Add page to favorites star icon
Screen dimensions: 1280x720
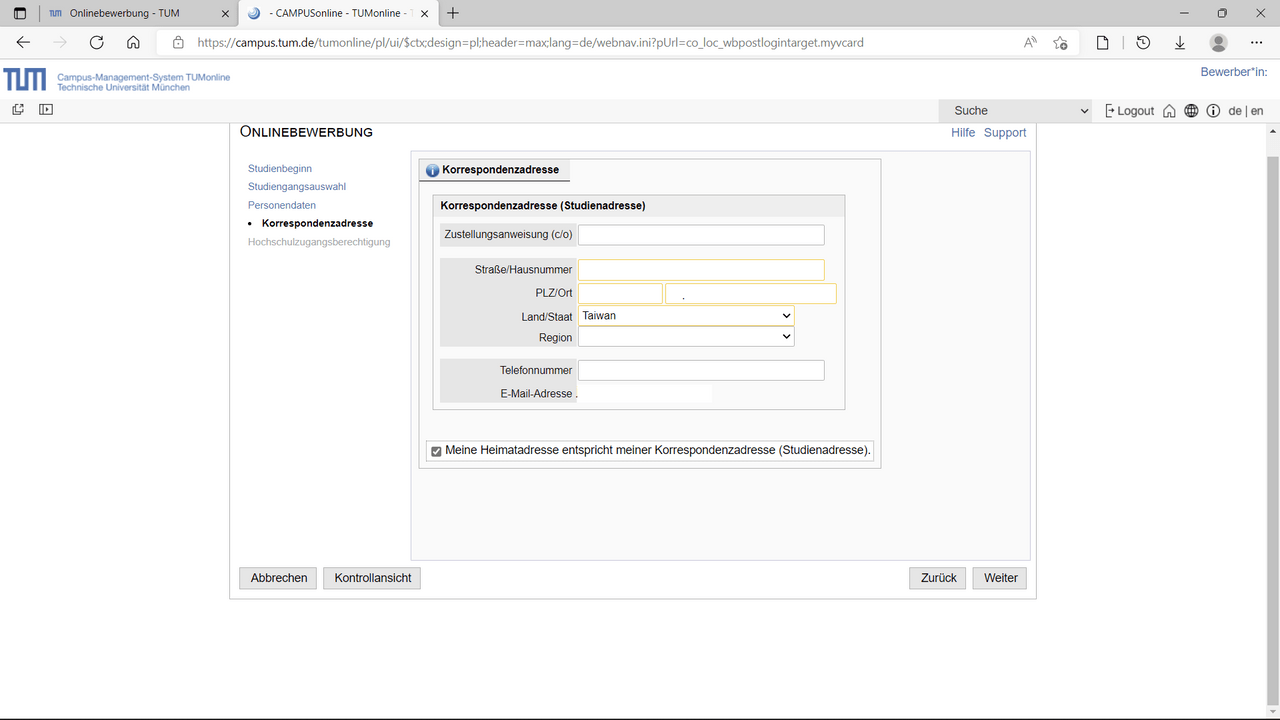click(1061, 43)
